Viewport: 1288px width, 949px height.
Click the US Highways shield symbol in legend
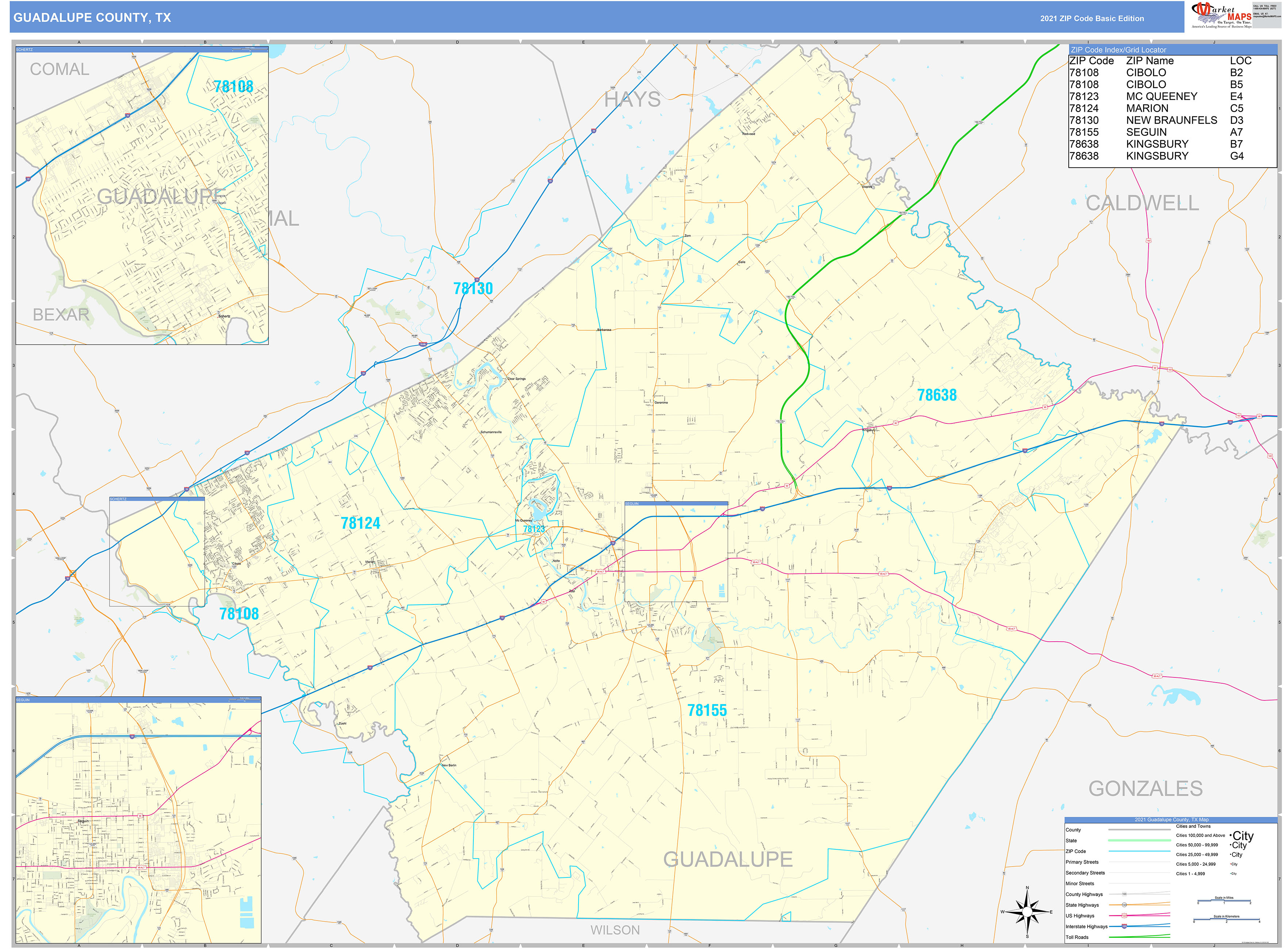[x=1124, y=915]
